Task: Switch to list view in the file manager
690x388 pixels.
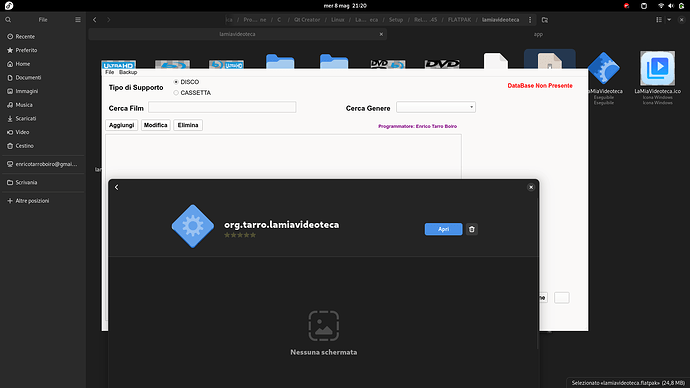Action: (659, 20)
